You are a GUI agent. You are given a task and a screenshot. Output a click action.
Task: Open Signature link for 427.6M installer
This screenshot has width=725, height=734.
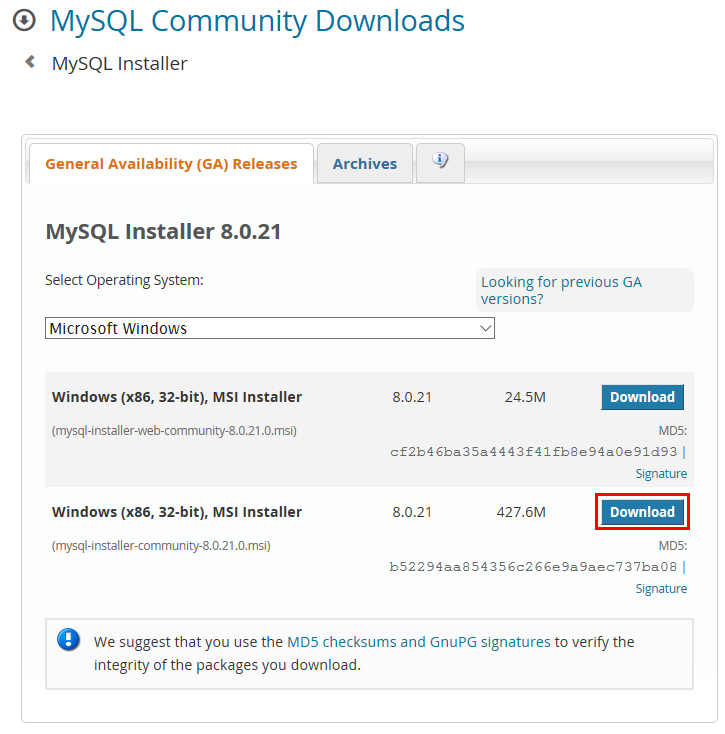(x=661, y=589)
